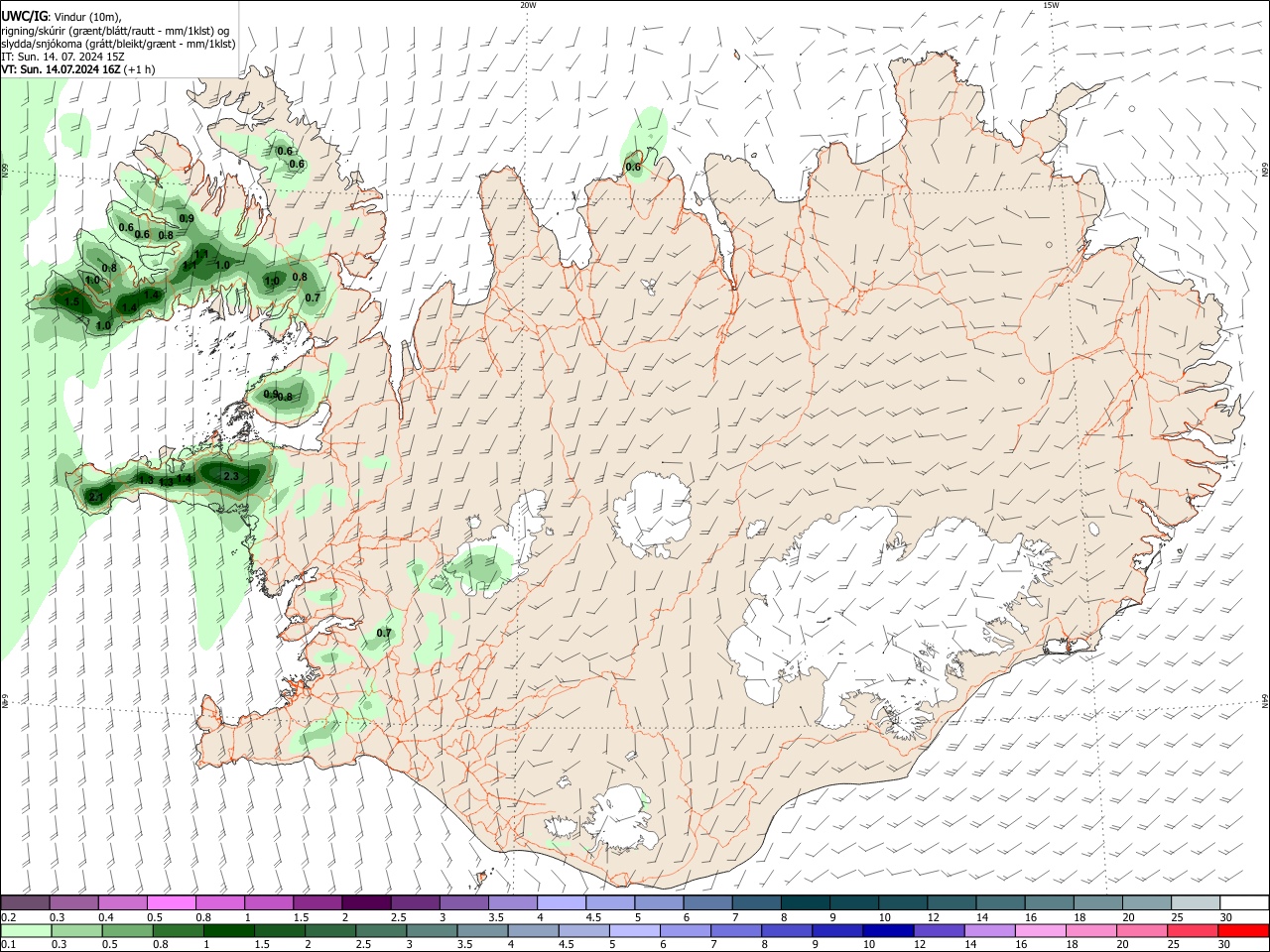Click the Mýrdalsjökull glacier near the south coast

pos(622,817)
